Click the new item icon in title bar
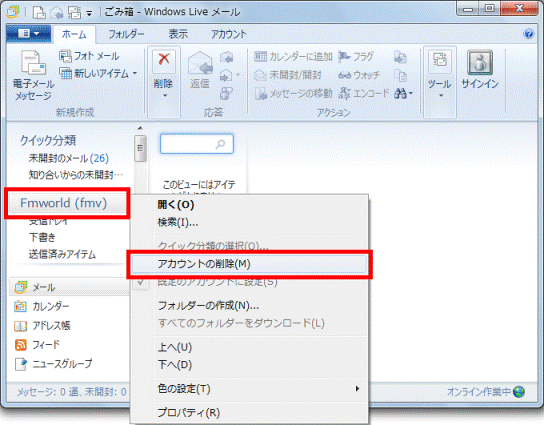The height and width of the screenshot is (425, 544). 39,13
